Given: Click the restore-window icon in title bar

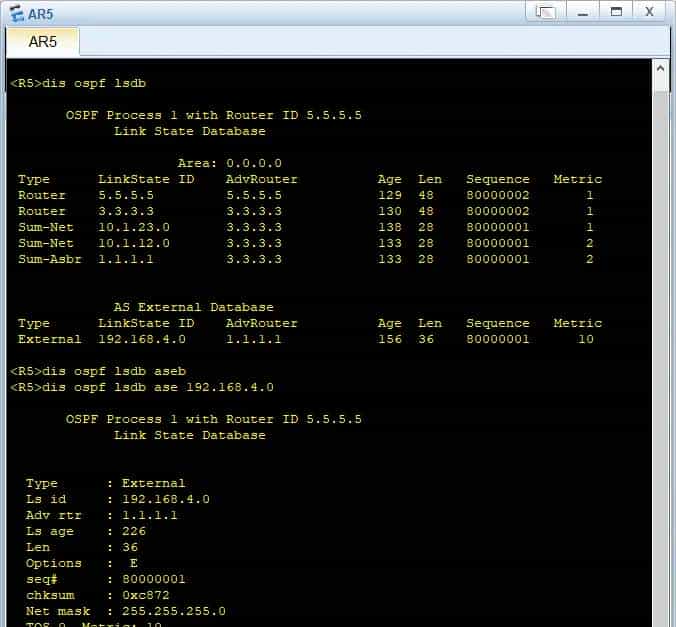Looking at the screenshot, I should 545,12.
